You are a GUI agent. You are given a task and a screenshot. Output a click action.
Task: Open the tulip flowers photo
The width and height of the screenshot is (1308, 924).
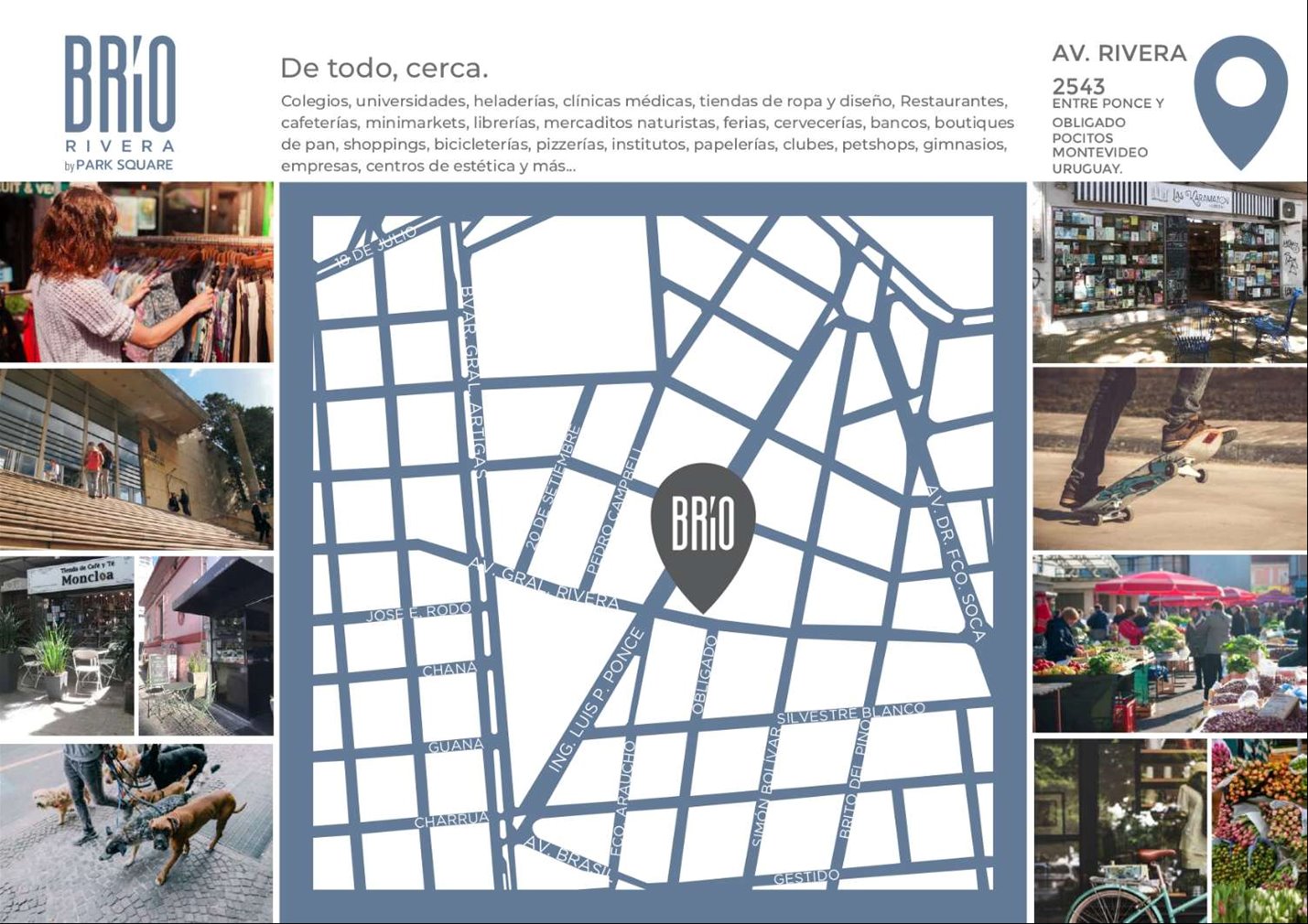pos(1259,831)
